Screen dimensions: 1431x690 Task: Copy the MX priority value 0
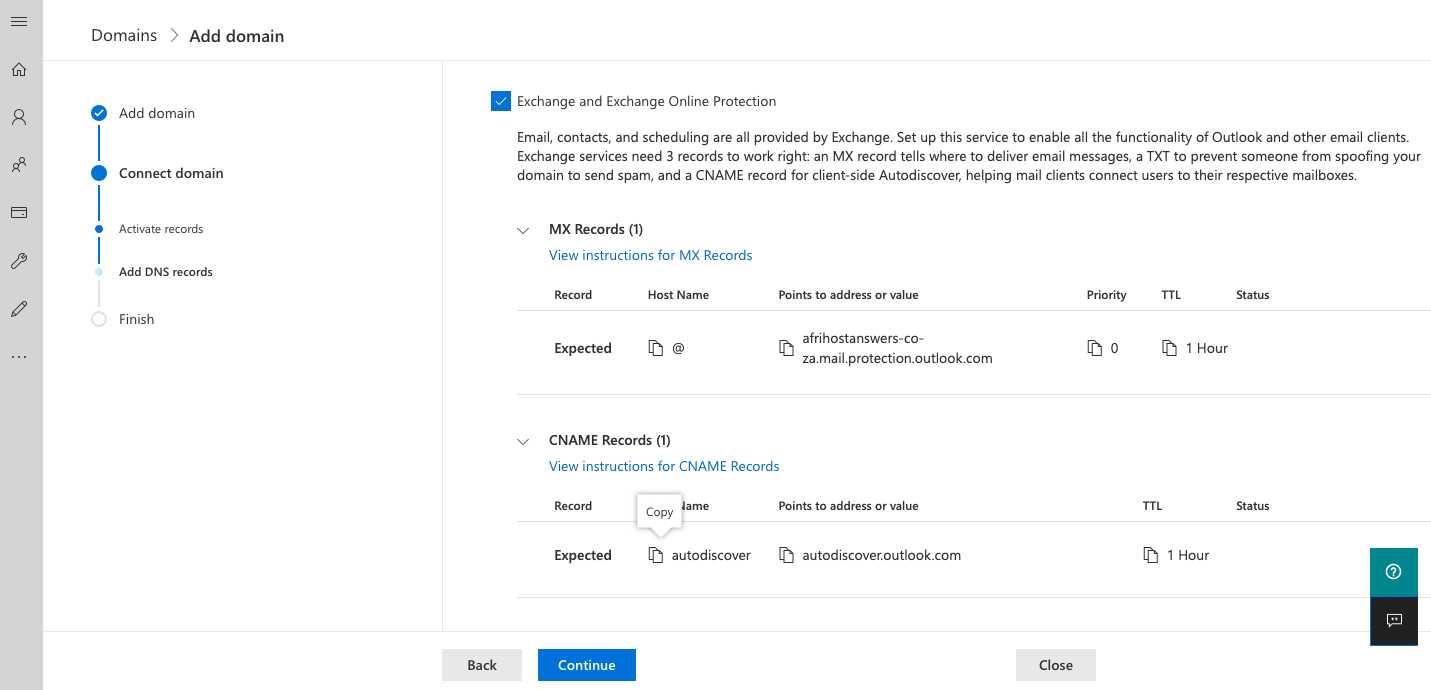point(1095,348)
